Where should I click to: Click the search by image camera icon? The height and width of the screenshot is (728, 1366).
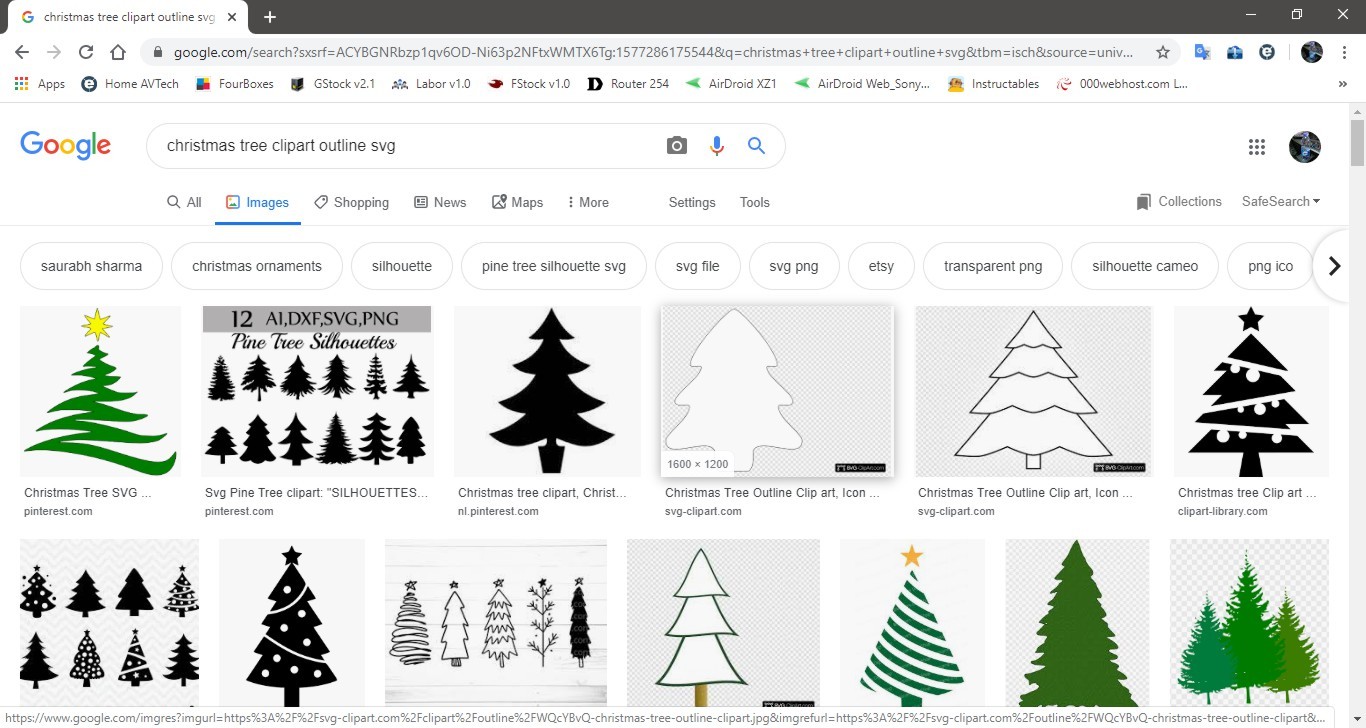pos(677,146)
